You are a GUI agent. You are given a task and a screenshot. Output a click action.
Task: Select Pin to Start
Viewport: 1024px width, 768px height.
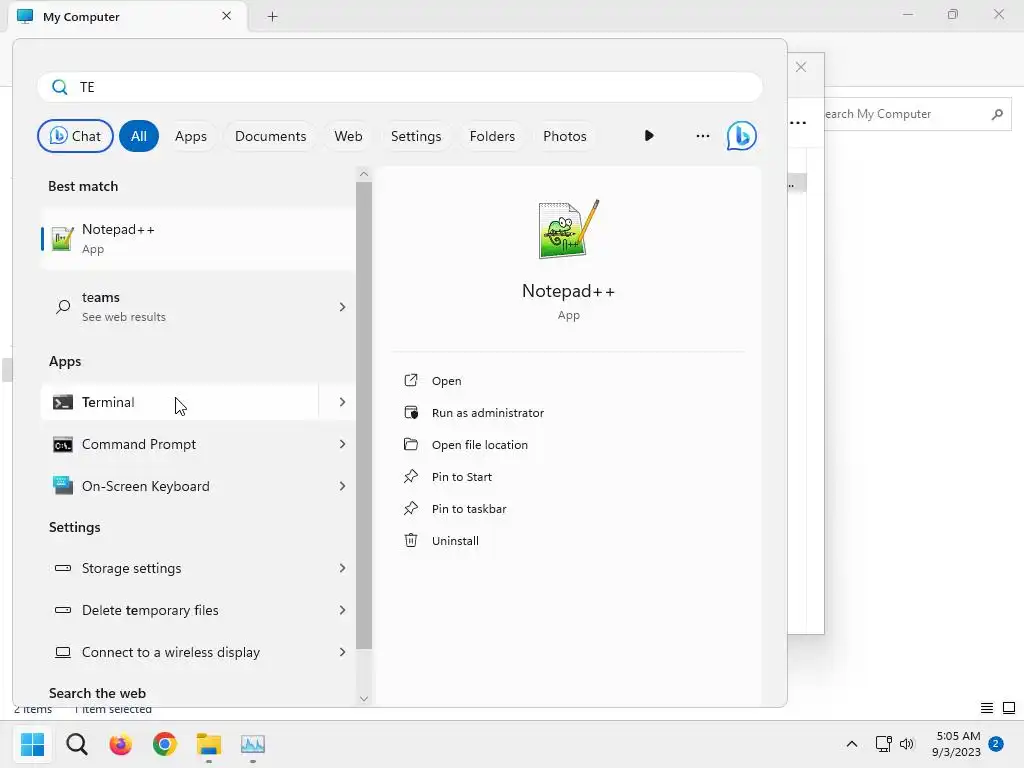462,477
